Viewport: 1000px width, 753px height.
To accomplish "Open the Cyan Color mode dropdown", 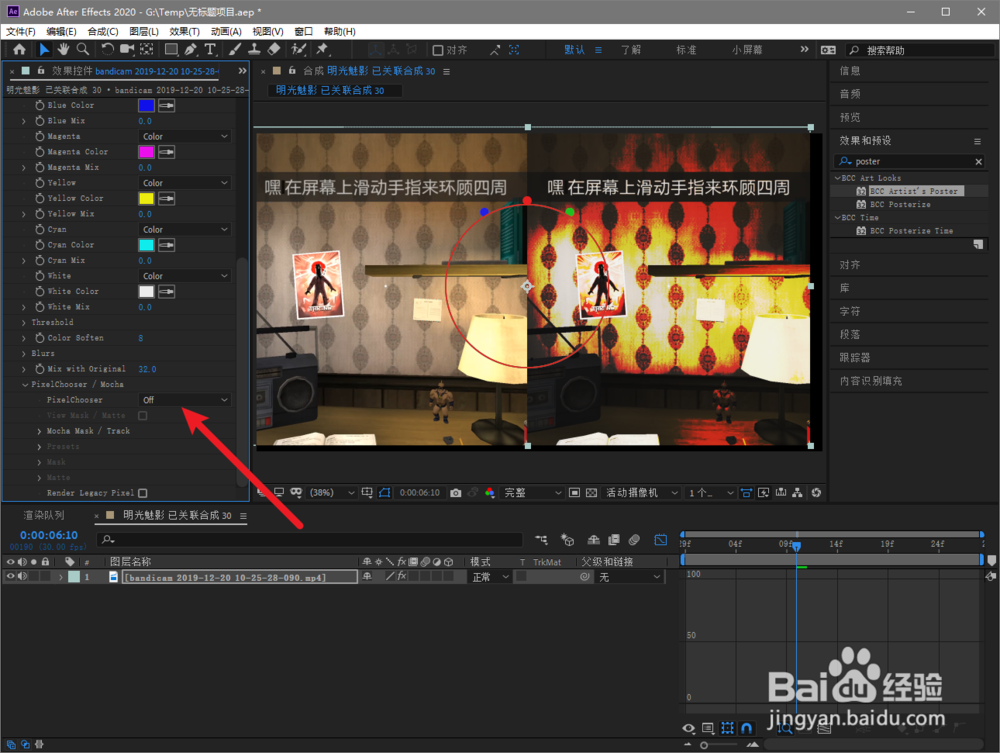I will tap(184, 230).
